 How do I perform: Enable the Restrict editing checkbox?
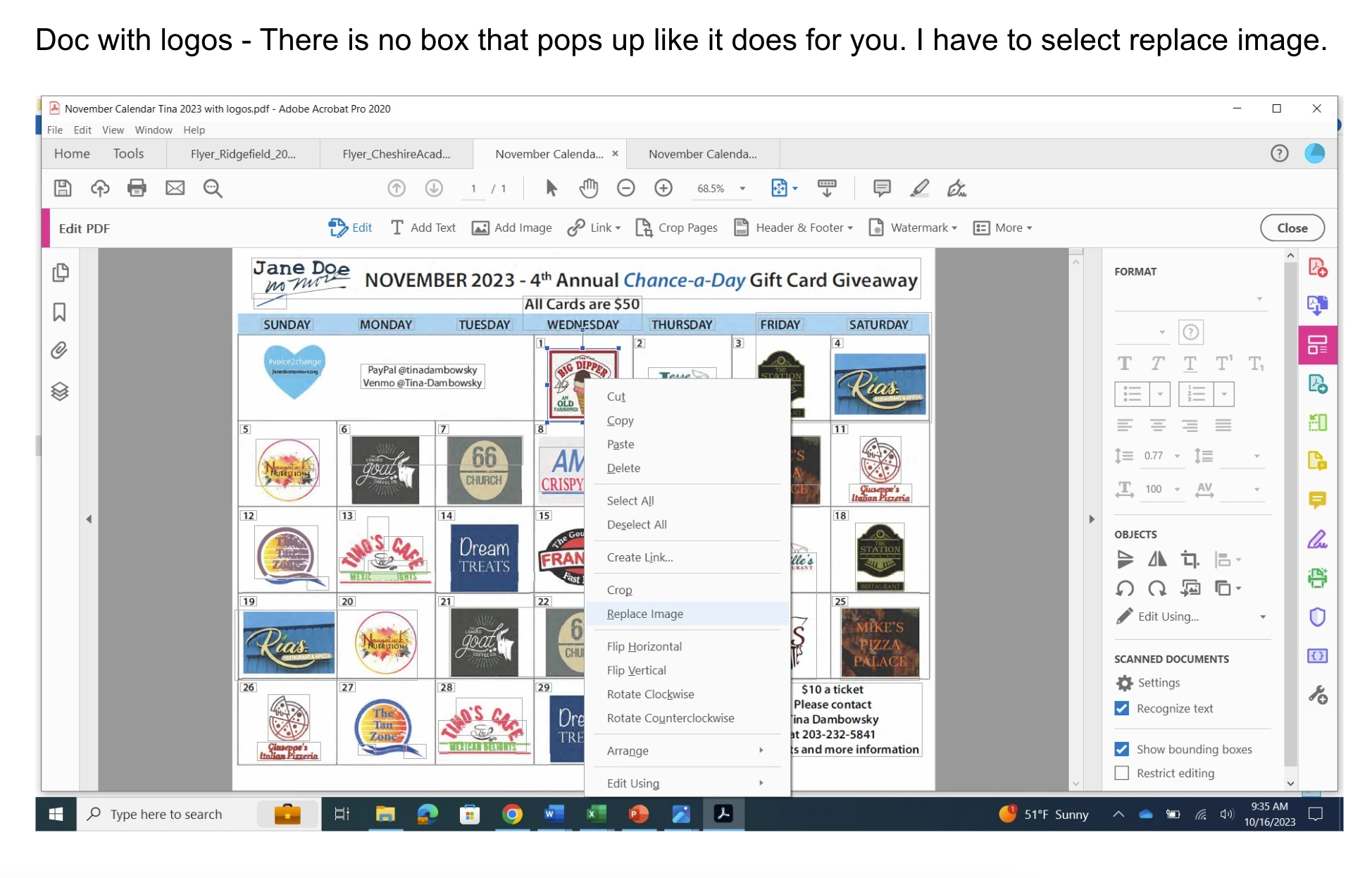tap(1122, 773)
